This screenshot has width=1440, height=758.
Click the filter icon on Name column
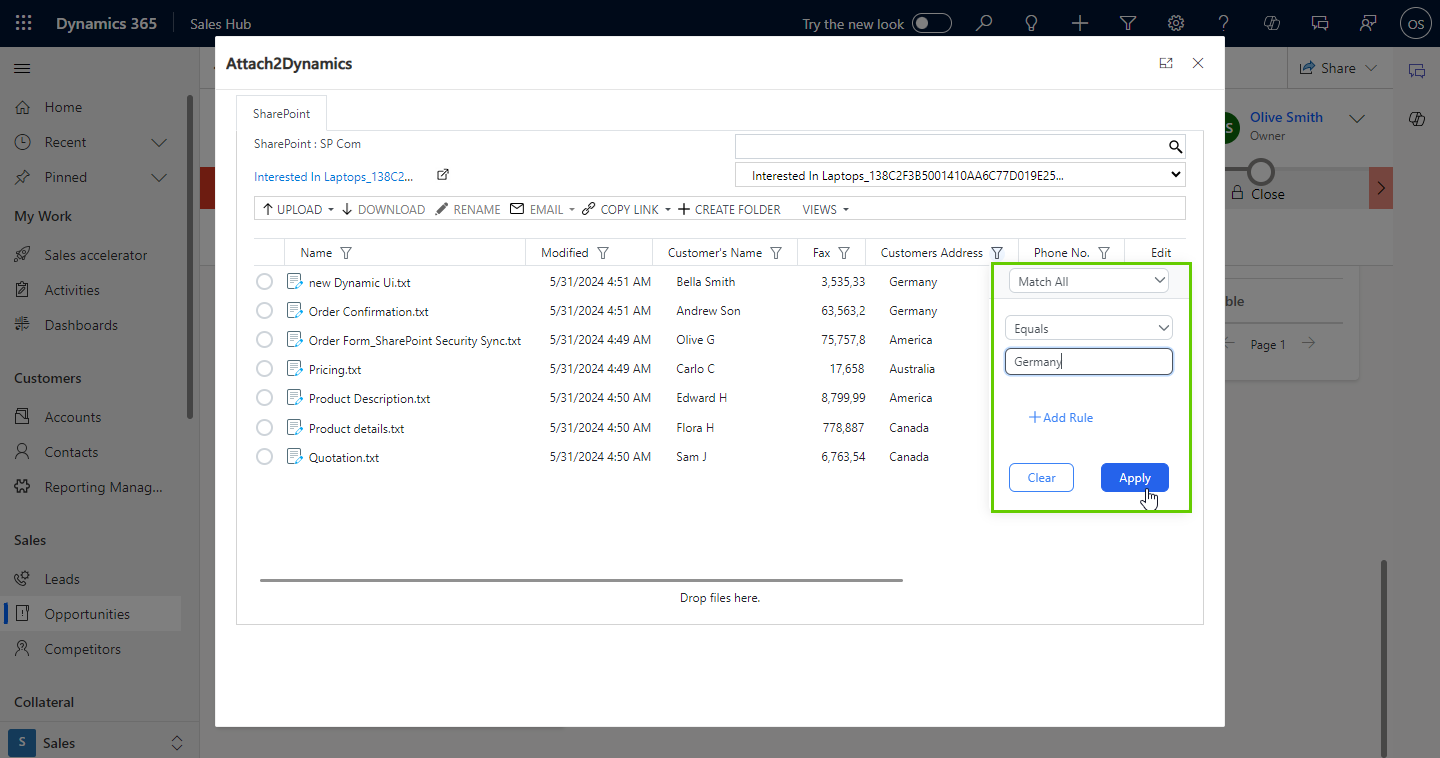[x=346, y=253]
